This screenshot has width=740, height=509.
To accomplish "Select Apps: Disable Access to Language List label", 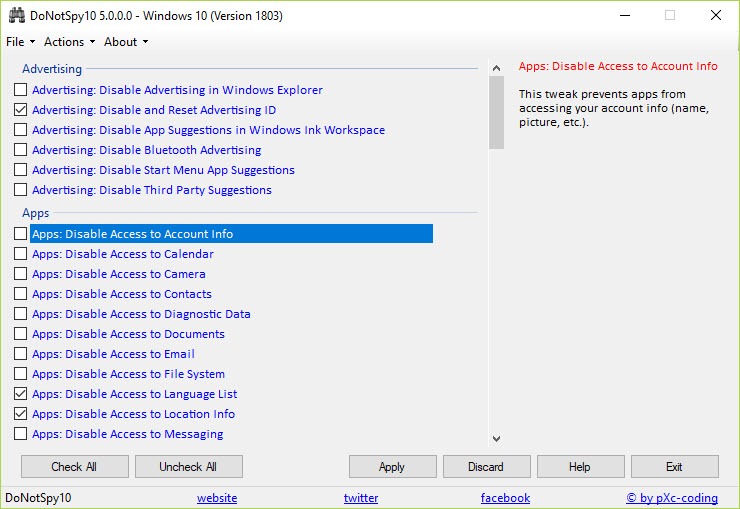I will 135,393.
